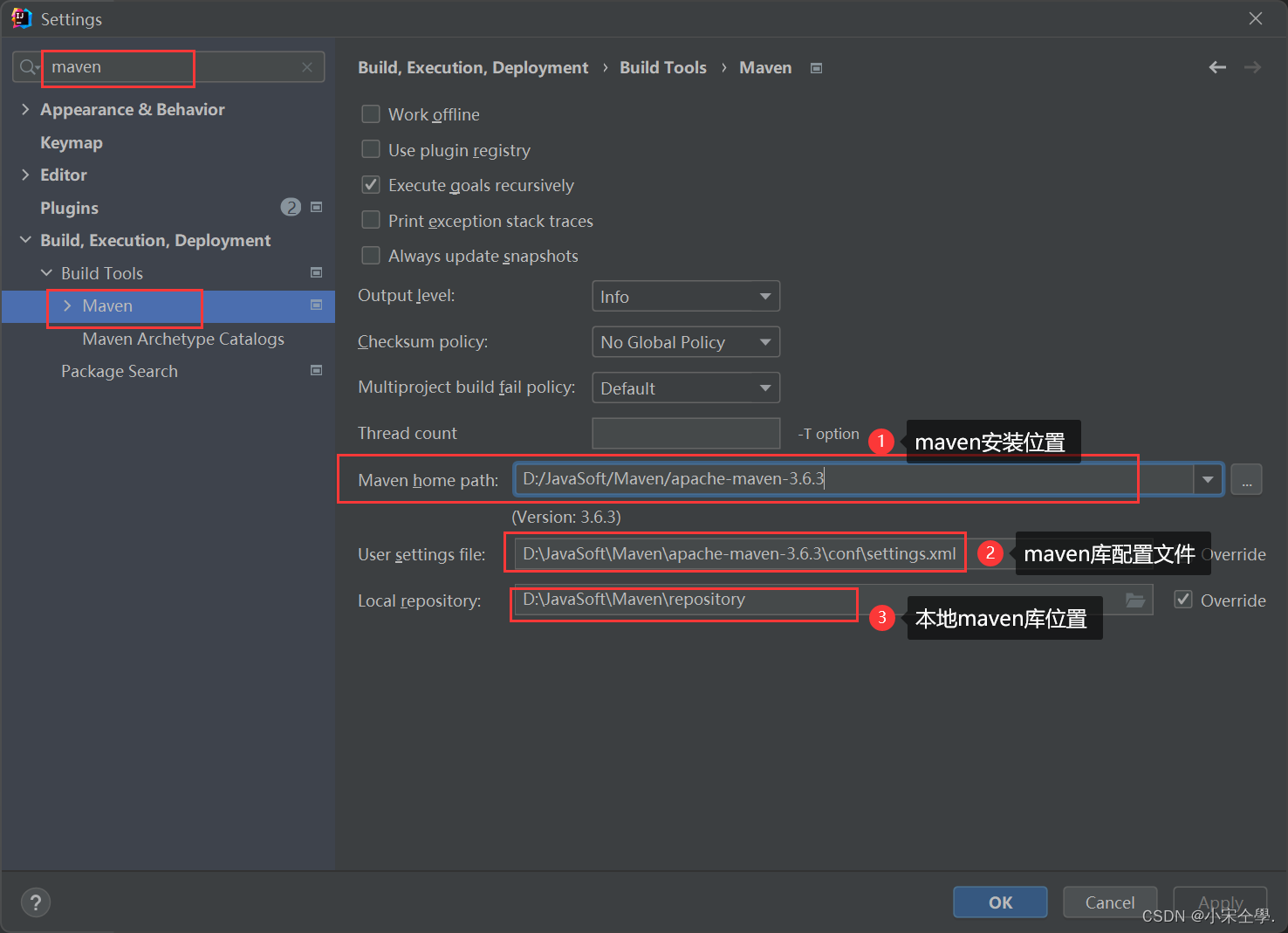Select Plugins in settings tree
1288x933 pixels.
69,208
